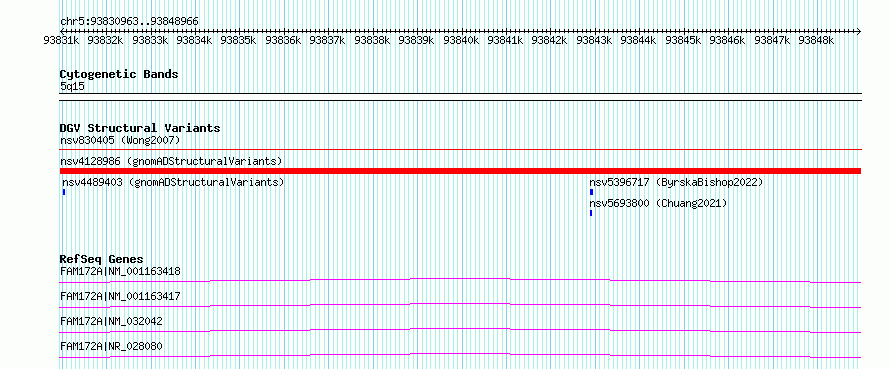Click the chr5:93830963..93848966 region label

pos(129,22)
